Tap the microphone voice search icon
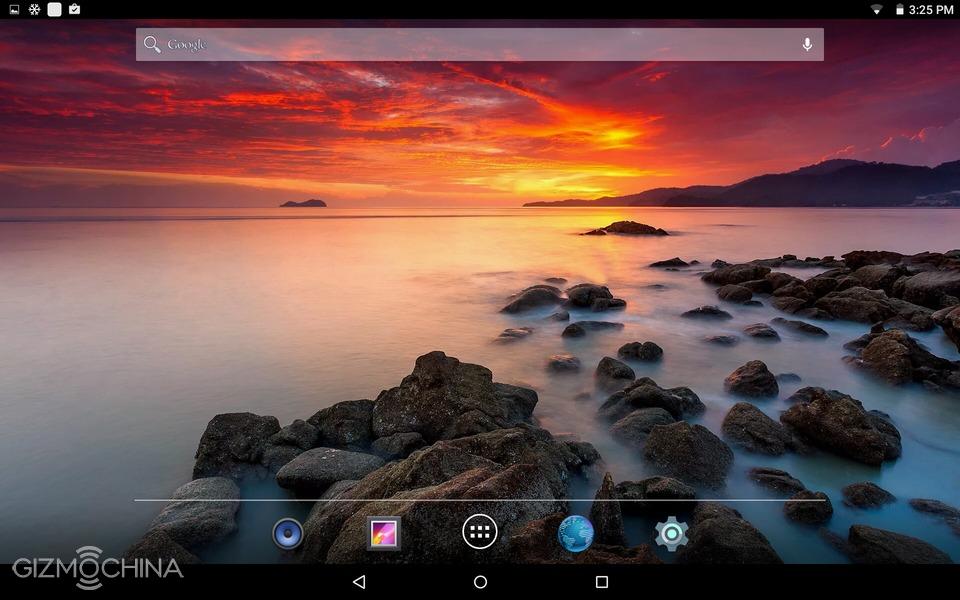This screenshot has height=600, width=960. click(807, 44)
